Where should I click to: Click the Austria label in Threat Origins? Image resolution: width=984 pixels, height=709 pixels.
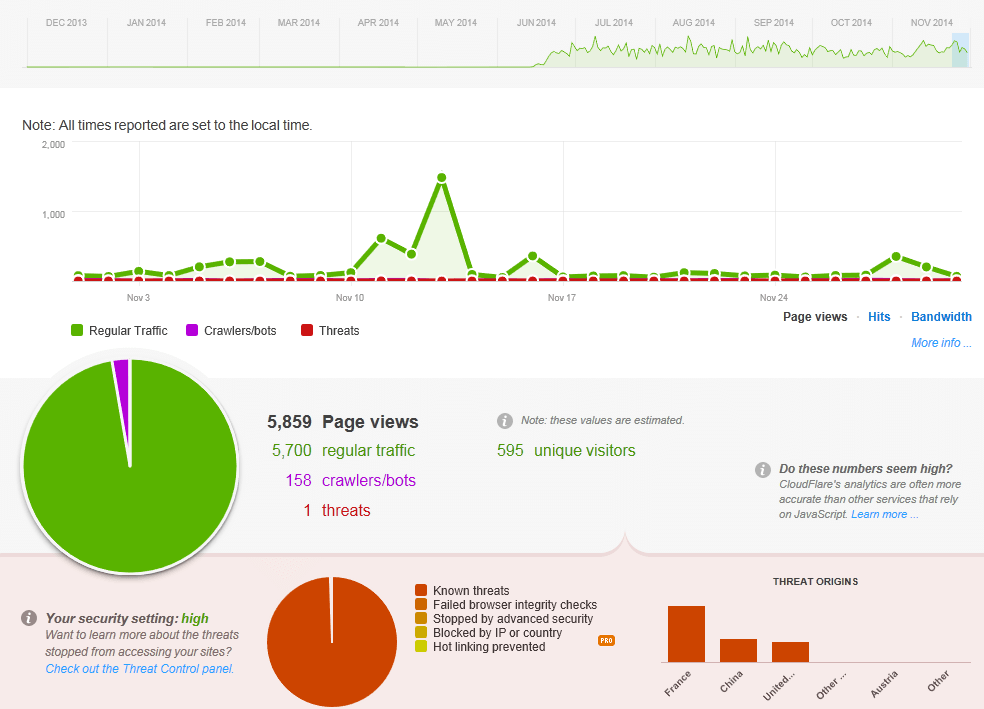click(884, 684)
